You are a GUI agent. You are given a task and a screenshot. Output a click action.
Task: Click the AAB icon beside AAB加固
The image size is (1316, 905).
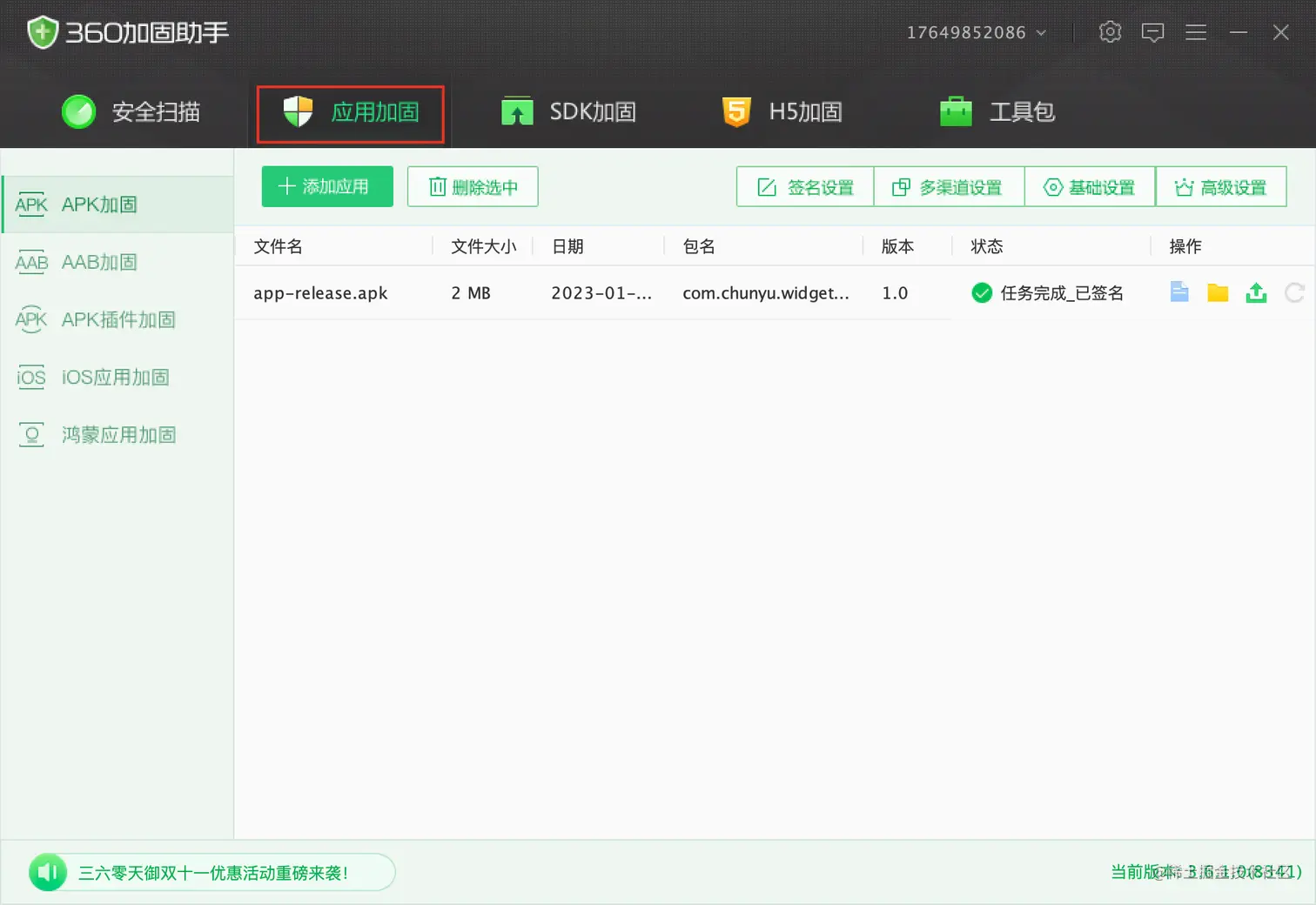click(31, 262)
